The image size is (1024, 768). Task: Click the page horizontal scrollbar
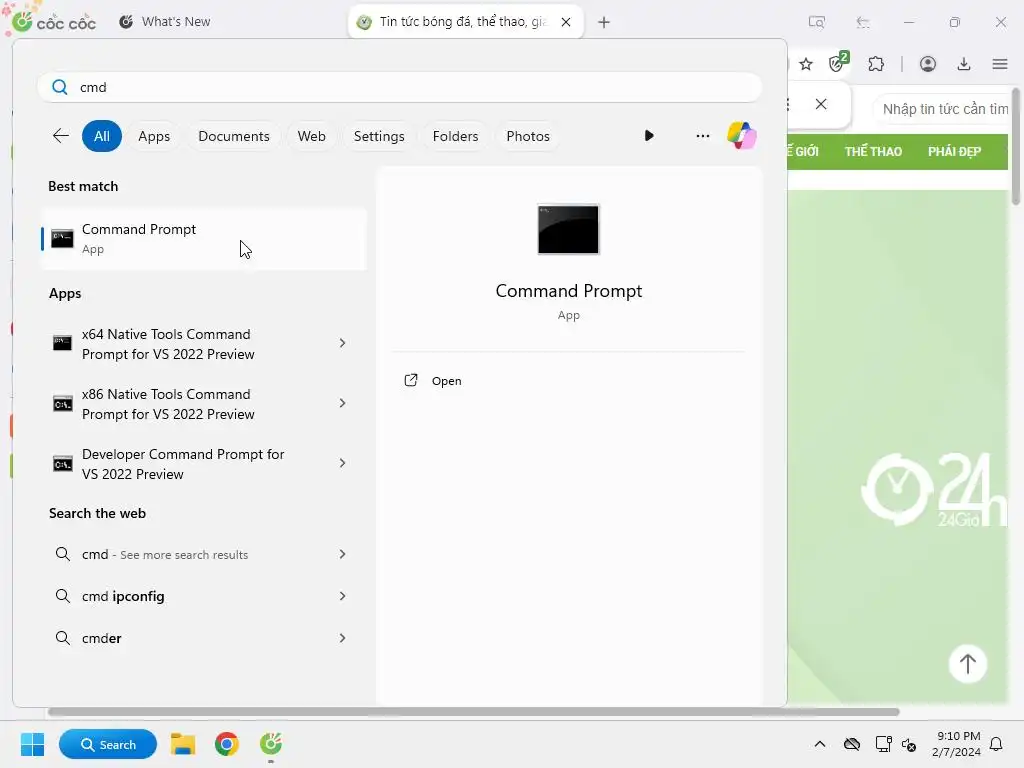(x=473, y=712)
